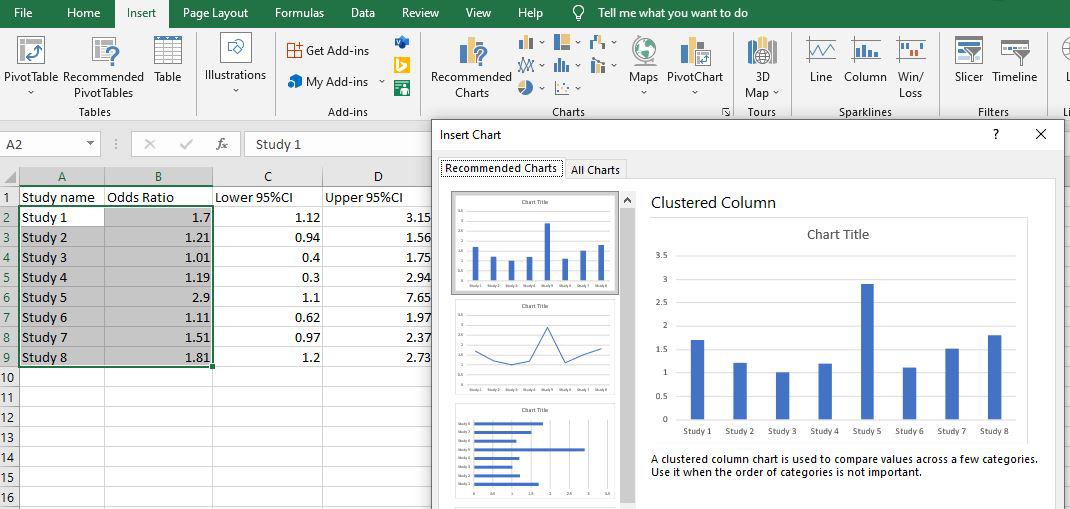Insert a Table from the ribbon
This screenshot has width=1070, height=509.
coord(167,60)
